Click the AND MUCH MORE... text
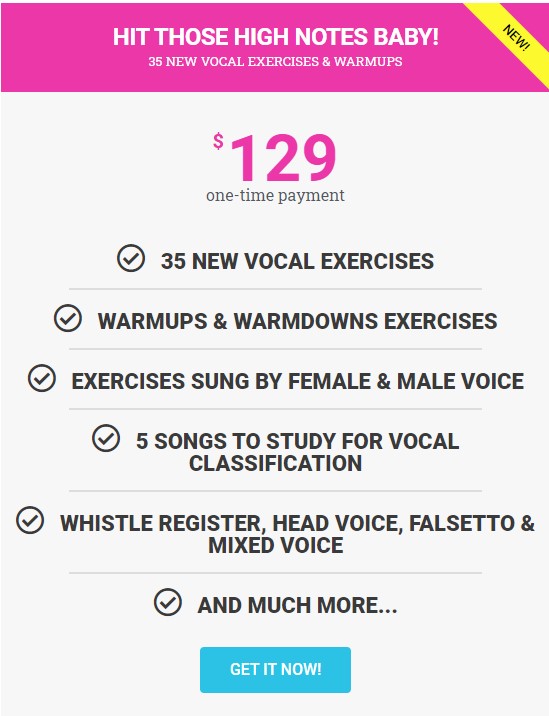Screen dimensions: 549x716 pyautogui.click(x=297, y=605)
